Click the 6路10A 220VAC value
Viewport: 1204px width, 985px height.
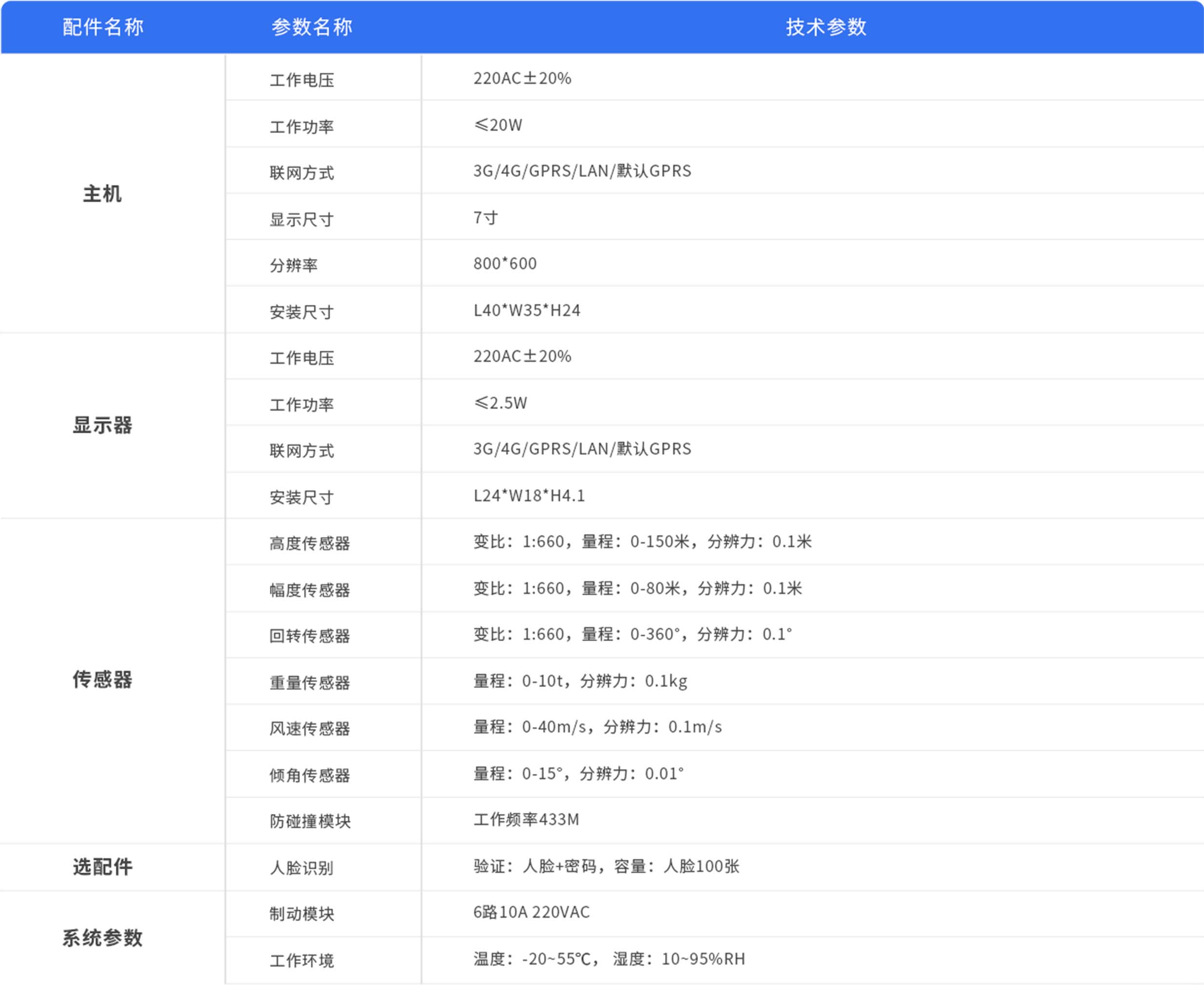click(531, 912)
